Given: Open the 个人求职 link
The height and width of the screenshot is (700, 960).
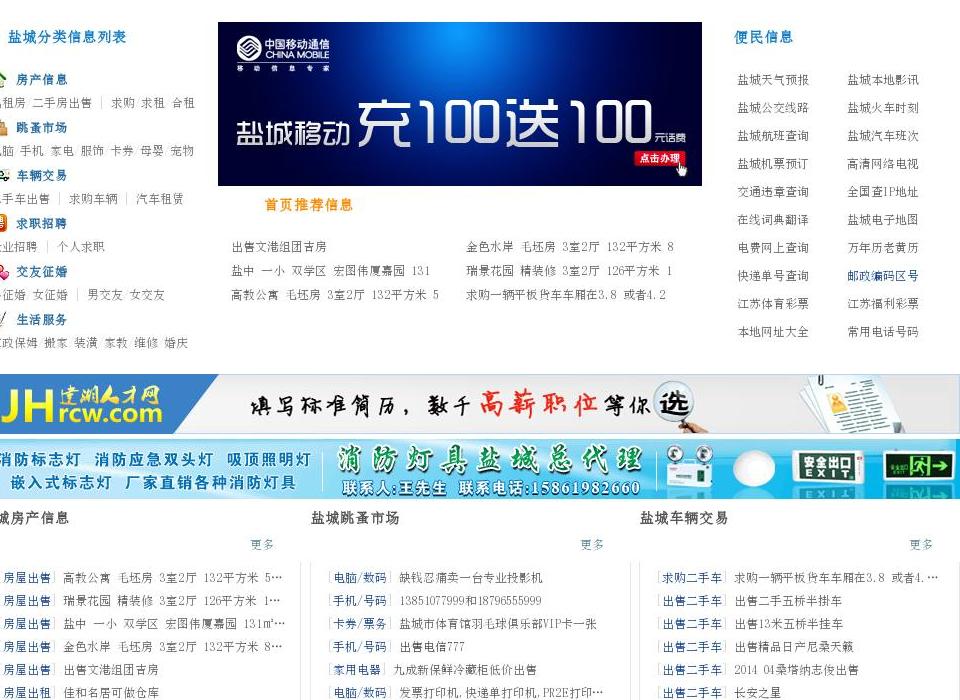Looking at the screenshot, I should pyautogui.click(x=81, y=247).
